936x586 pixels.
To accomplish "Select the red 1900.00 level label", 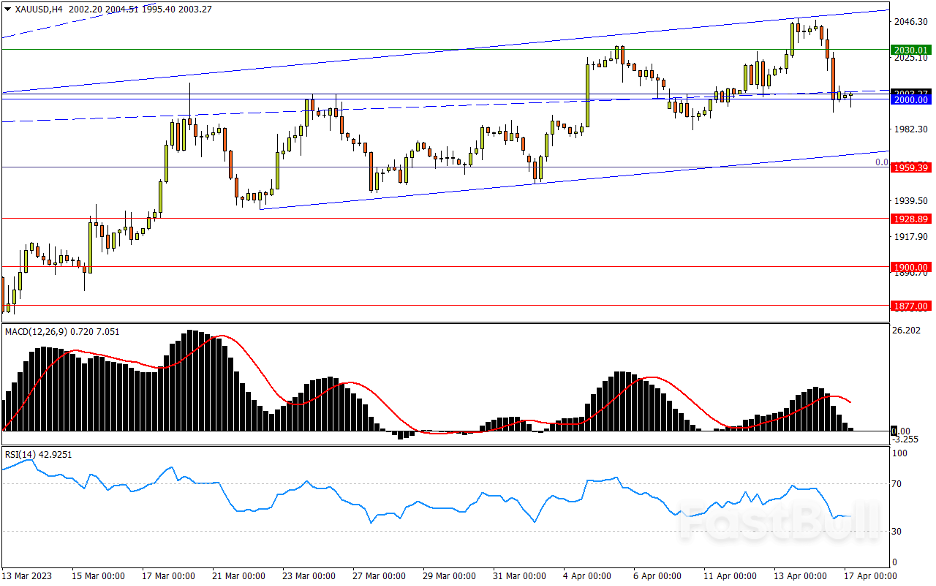I will (x=910, y=267).
